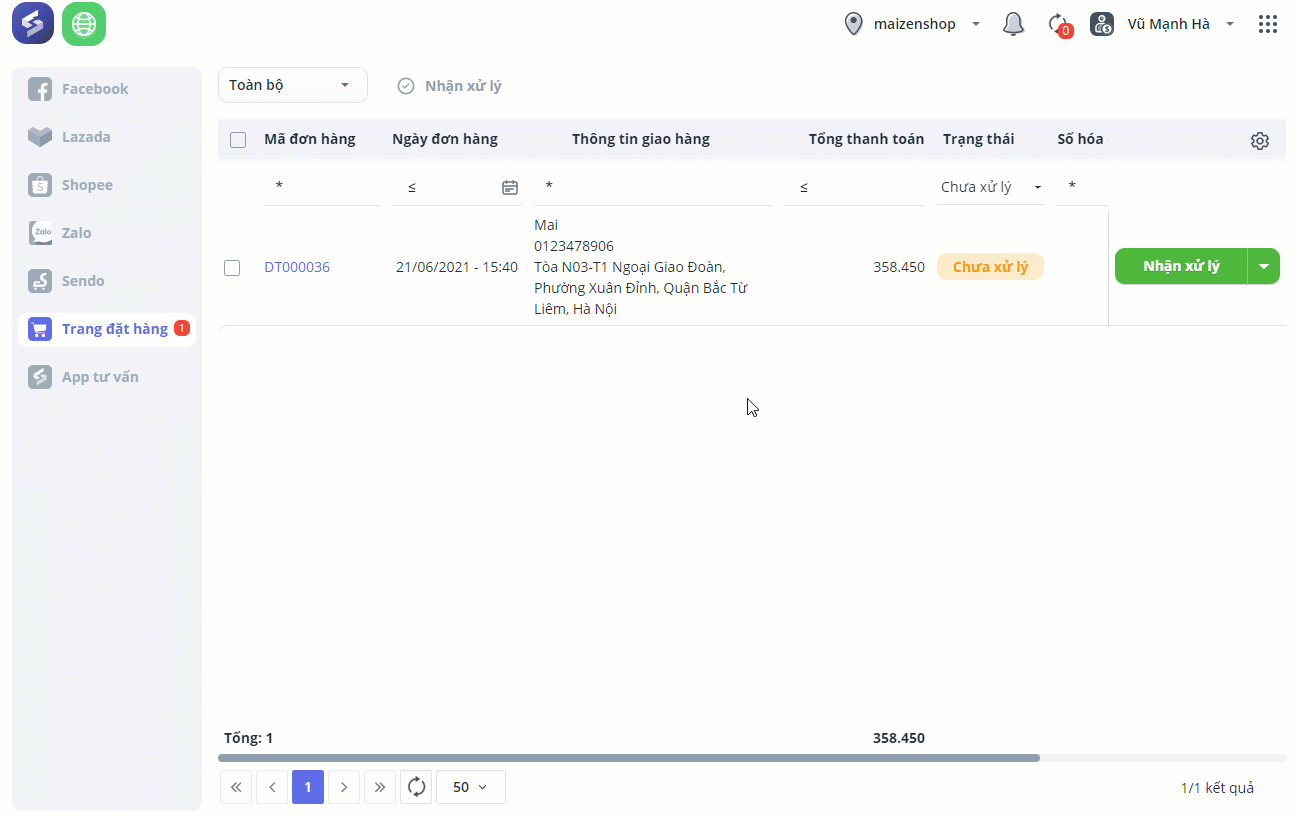Go to the previous page
Image resolution: width=1300 pixels, height=816 pixels.
[x=272, y=787]
